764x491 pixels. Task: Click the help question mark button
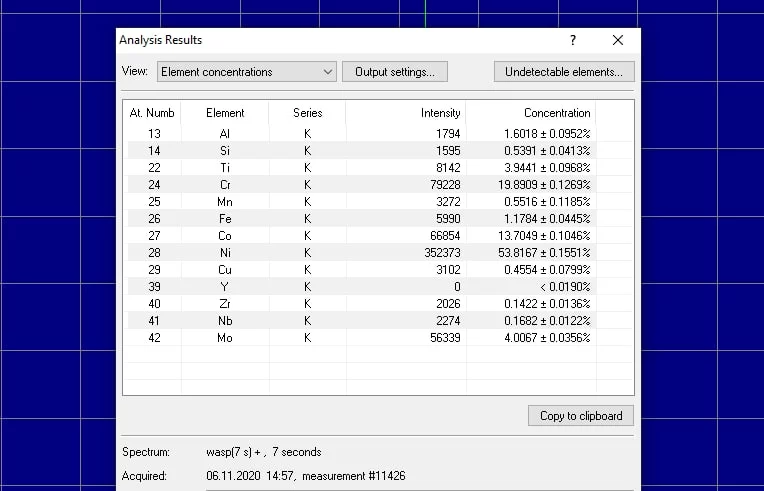tap(573, 40)
